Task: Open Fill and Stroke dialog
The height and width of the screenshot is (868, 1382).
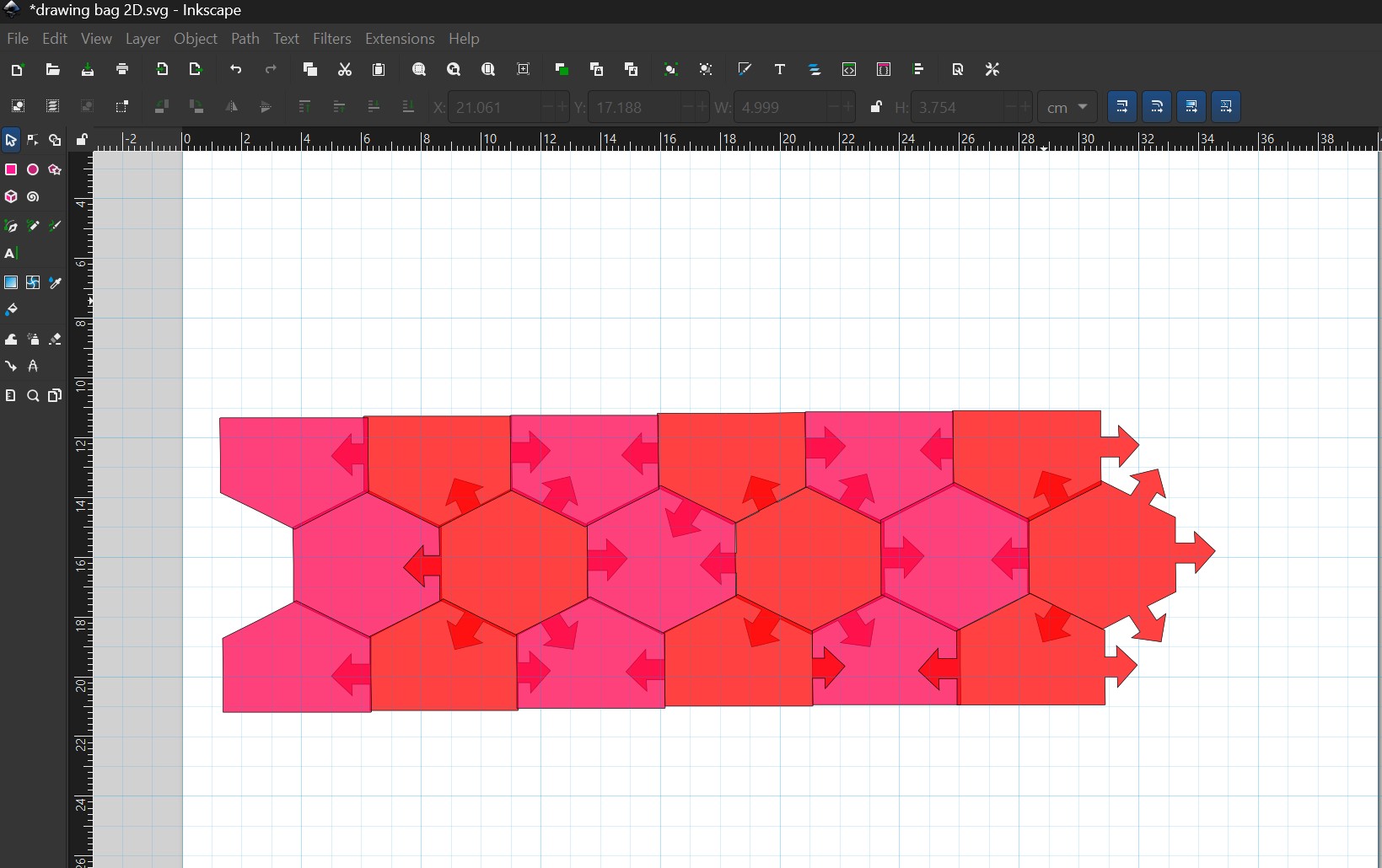Action: (x=745, y=70)
